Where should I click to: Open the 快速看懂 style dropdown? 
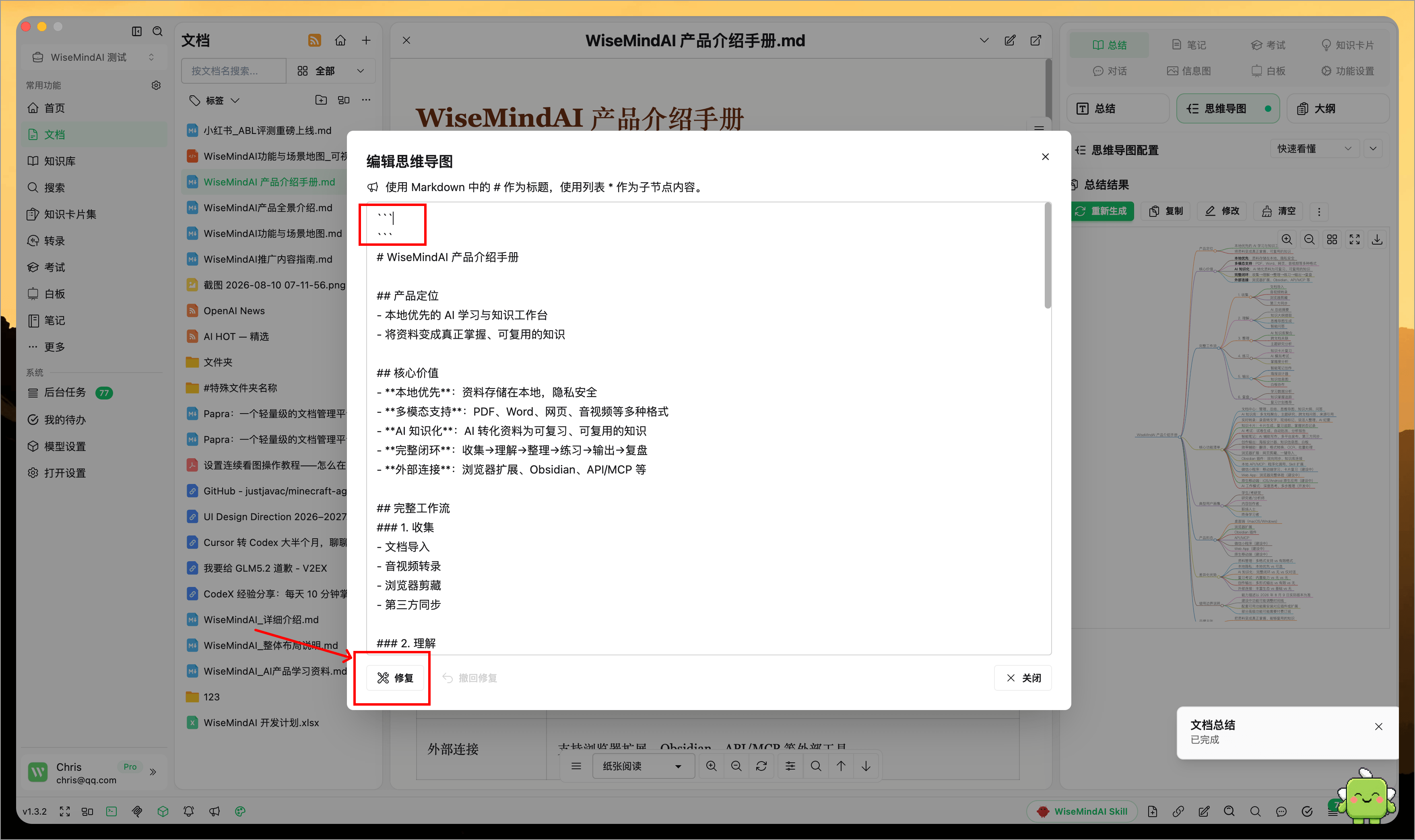point(1314,149)
